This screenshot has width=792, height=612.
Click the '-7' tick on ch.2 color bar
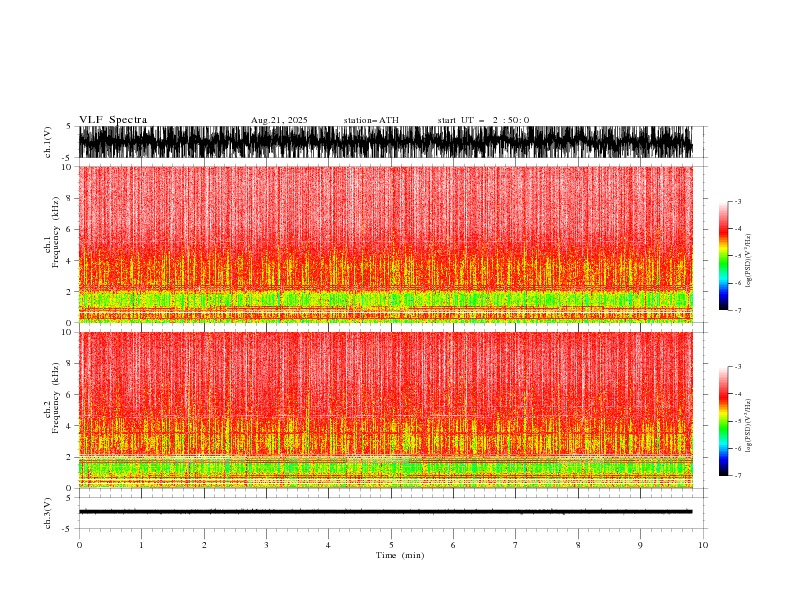coord(738,476)
